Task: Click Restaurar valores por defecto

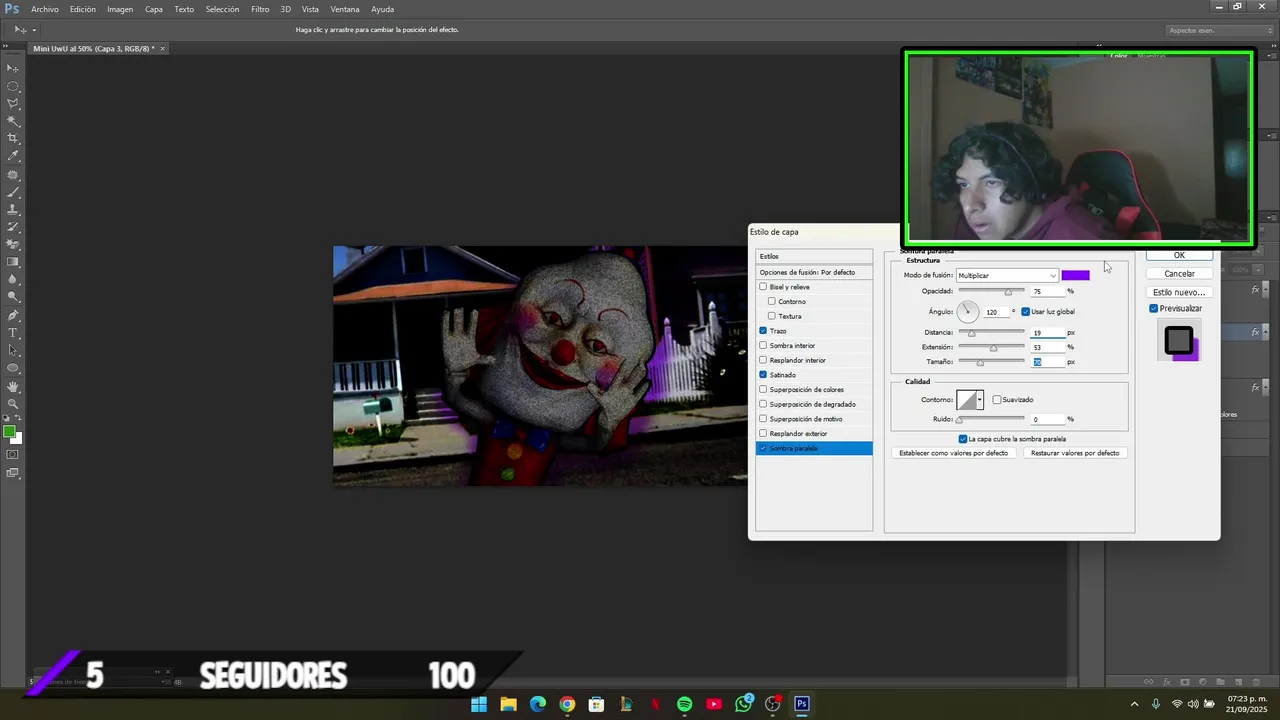Action: [x=1075, y=453]
